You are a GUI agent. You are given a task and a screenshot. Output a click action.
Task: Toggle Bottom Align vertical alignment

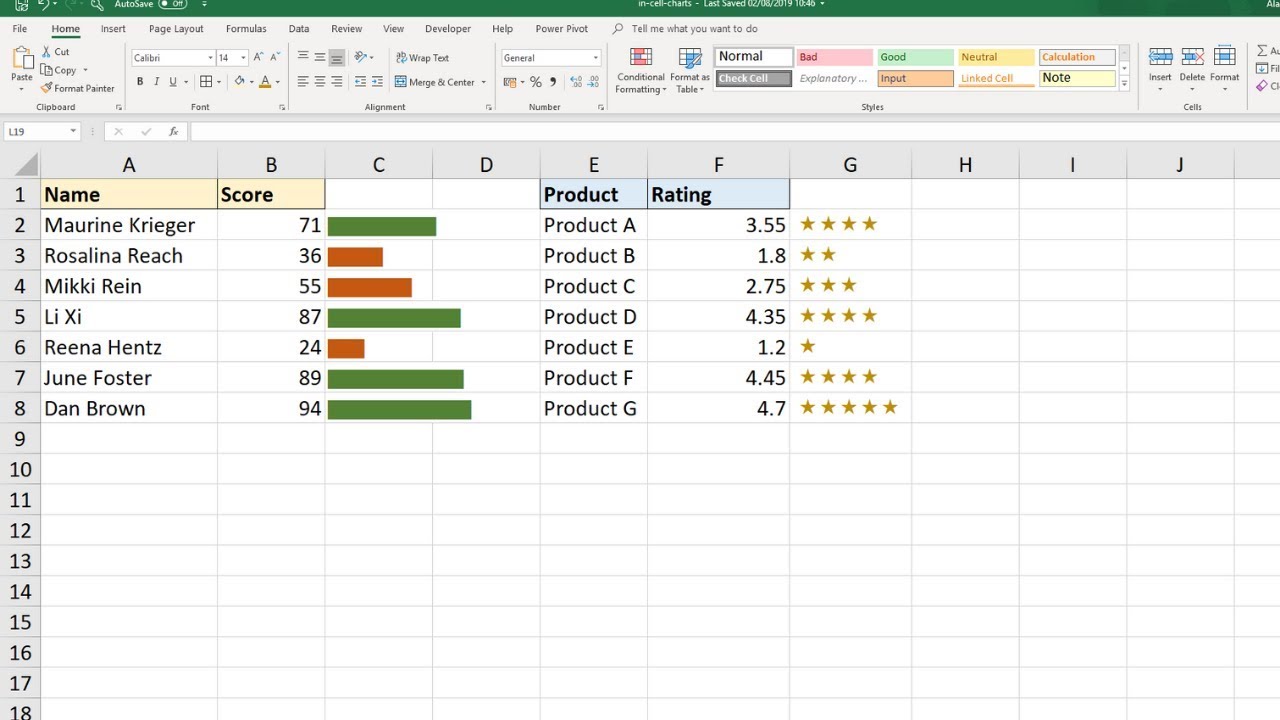coord(337,57)
